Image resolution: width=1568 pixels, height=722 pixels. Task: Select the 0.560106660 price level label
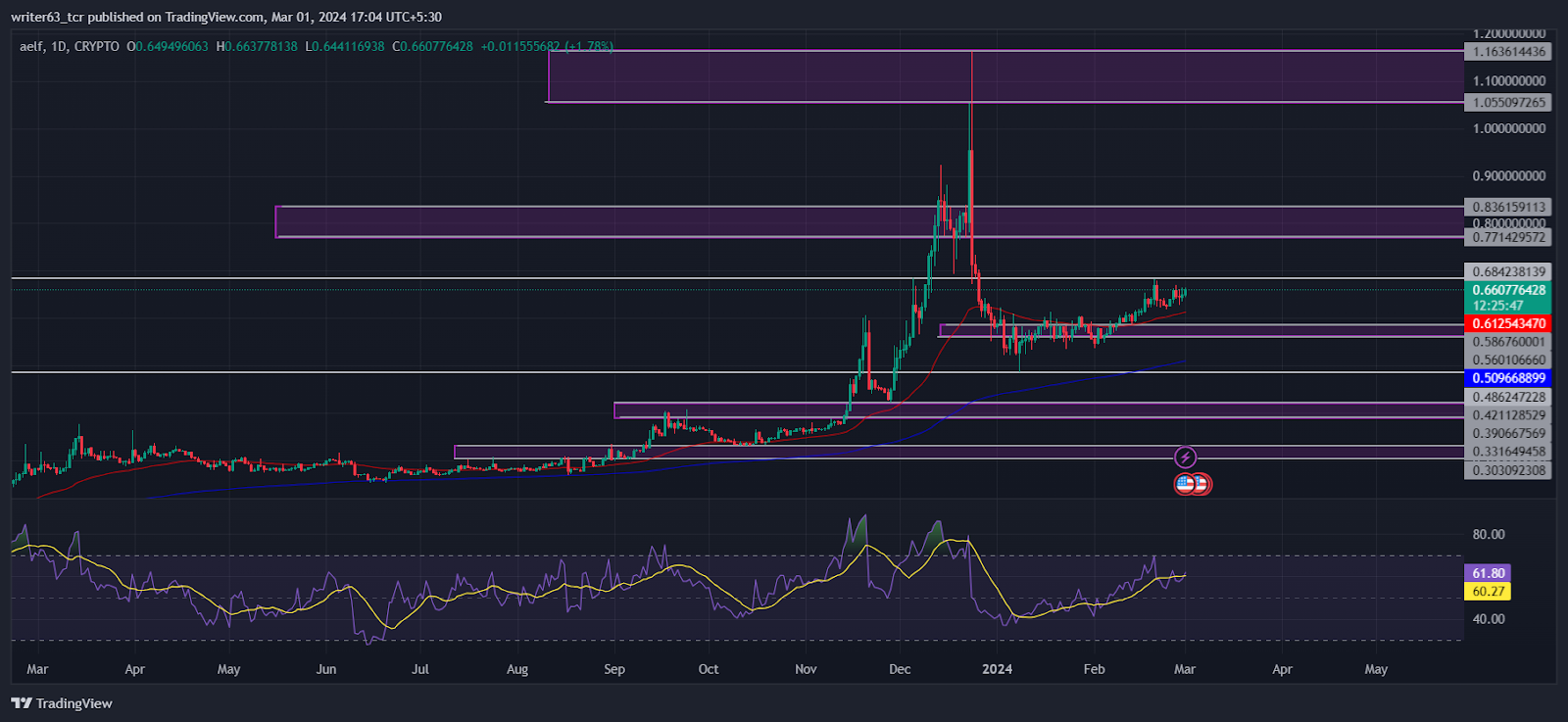click(1508, 360)
